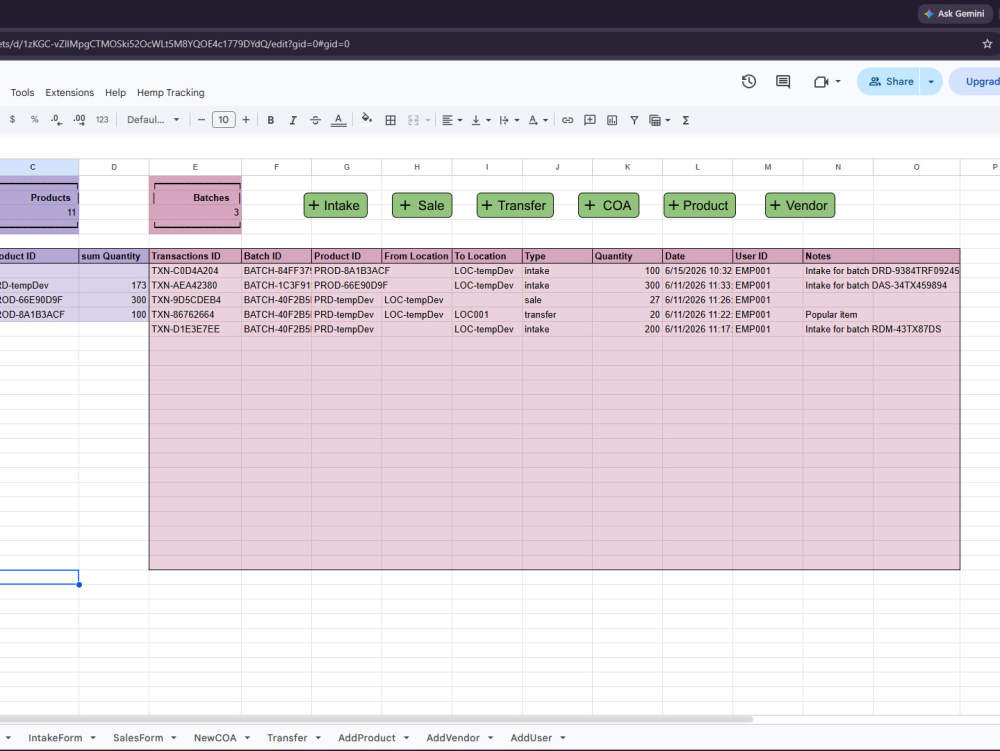This screenshot has height=751, width=1000.
Task: Switch to the Transfer sheet tab
Action: 287,738
